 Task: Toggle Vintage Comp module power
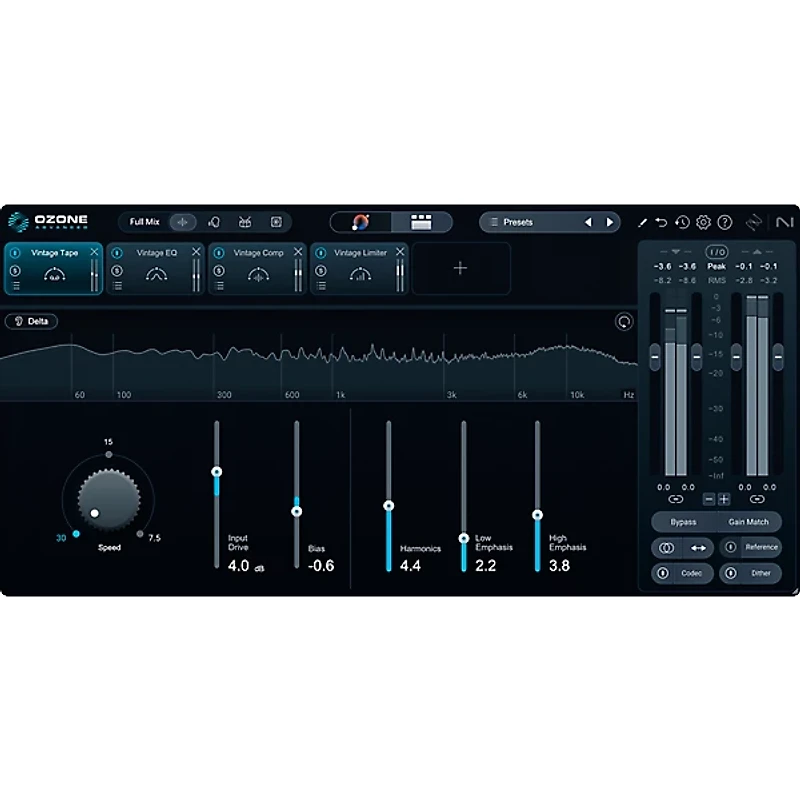click(219, 253)
